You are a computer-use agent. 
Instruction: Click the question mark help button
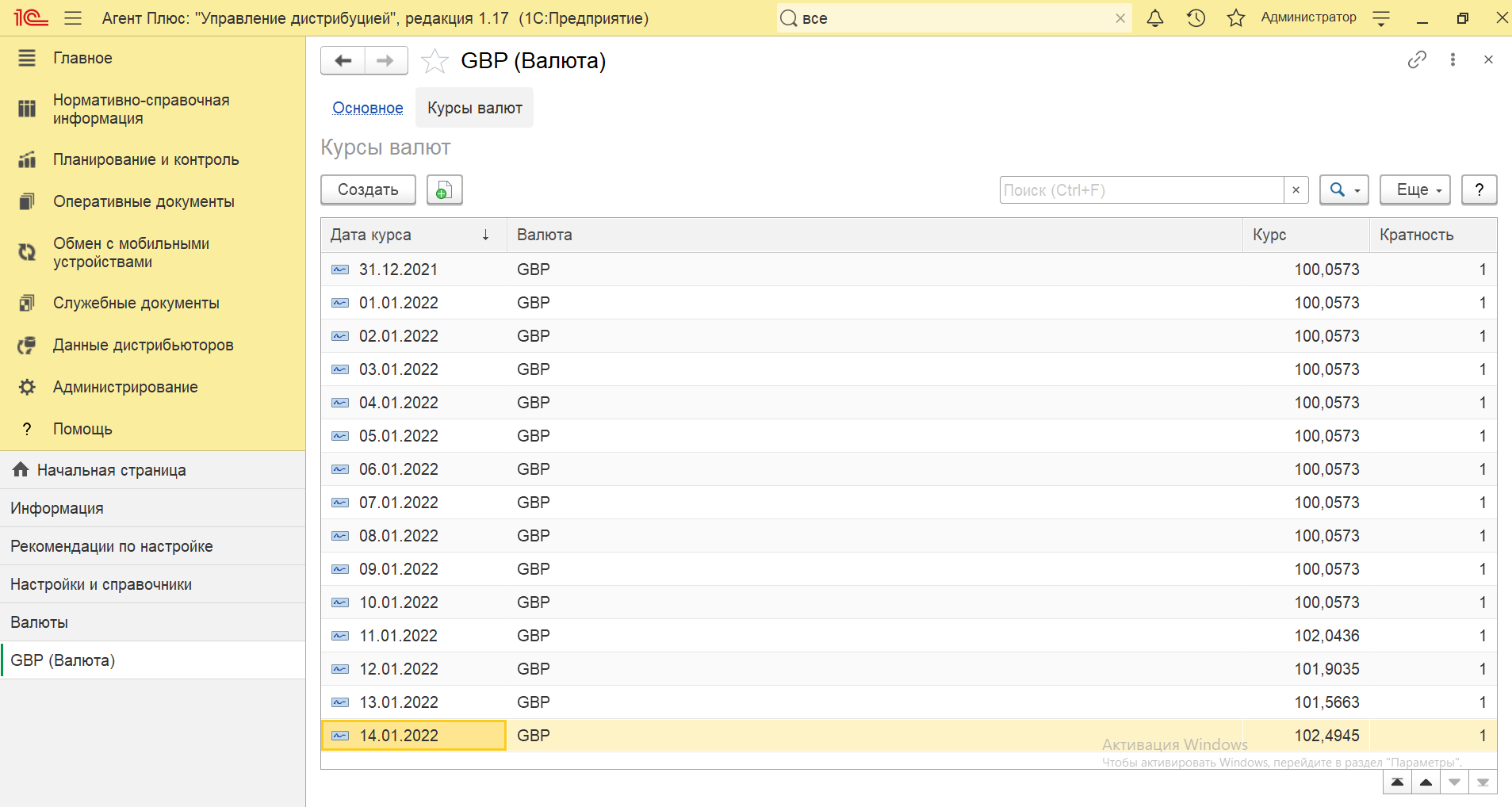click(1479, 190)
